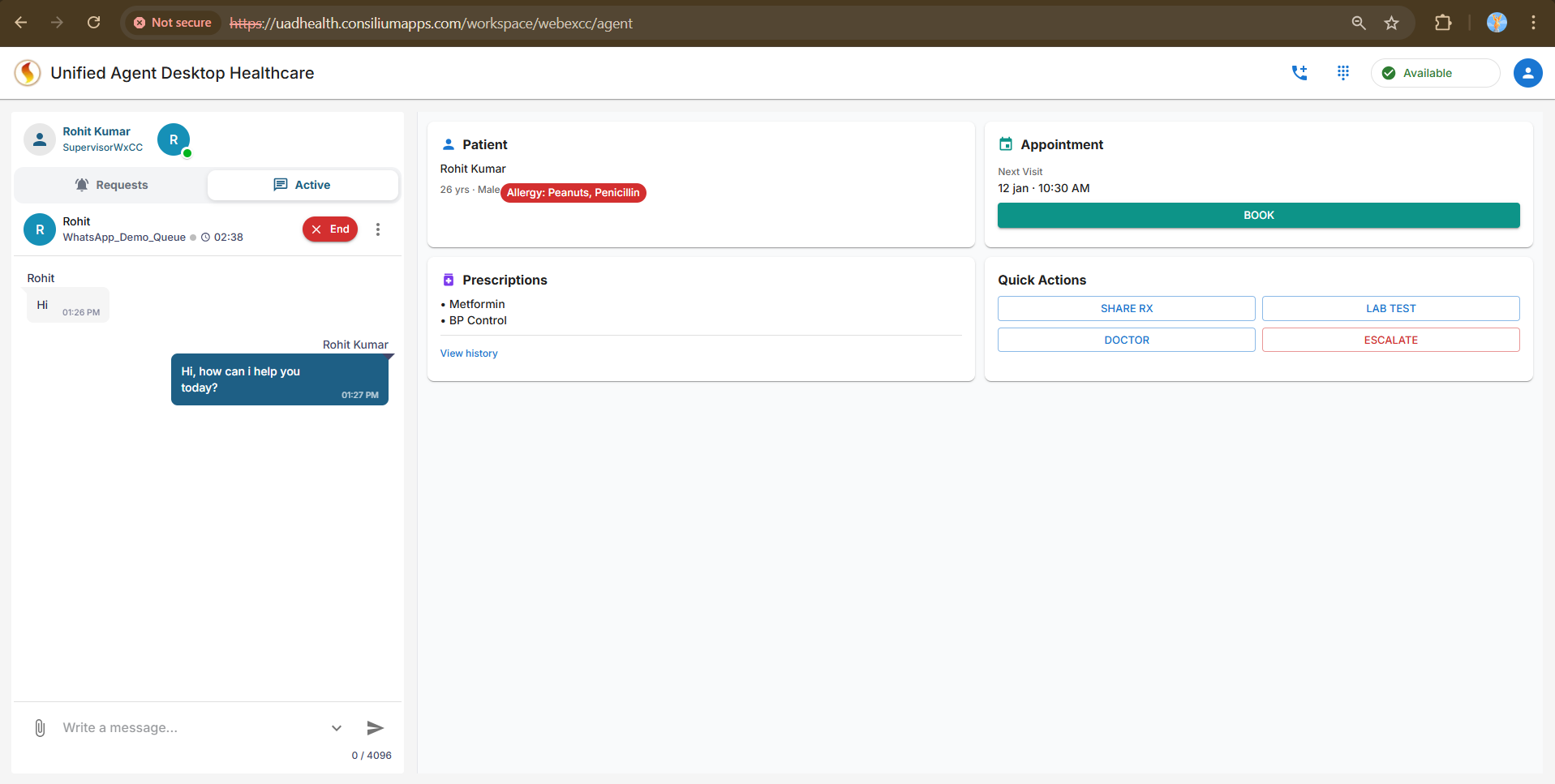Open the Chrome three-dot menu
Screen dimensions: 1555x784
[x=1533, y=23]
